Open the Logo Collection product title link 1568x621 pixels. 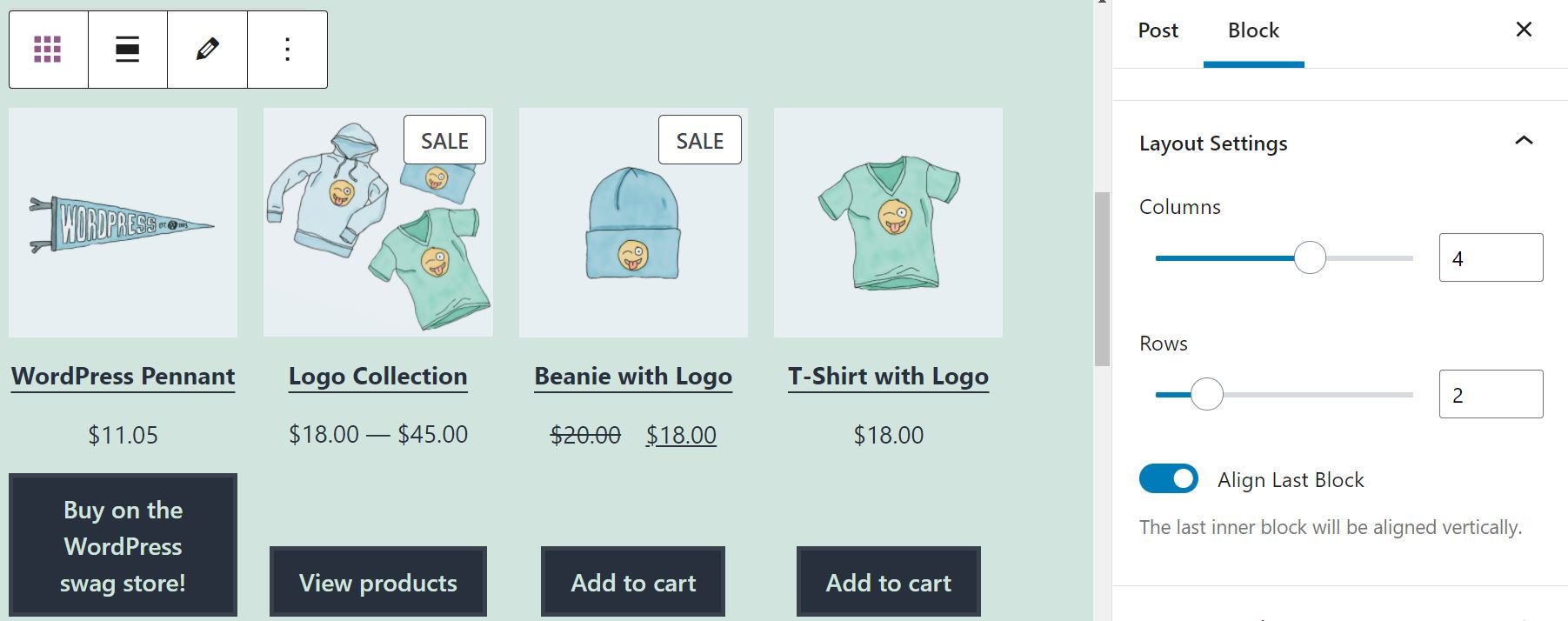(x=377, y=377)
